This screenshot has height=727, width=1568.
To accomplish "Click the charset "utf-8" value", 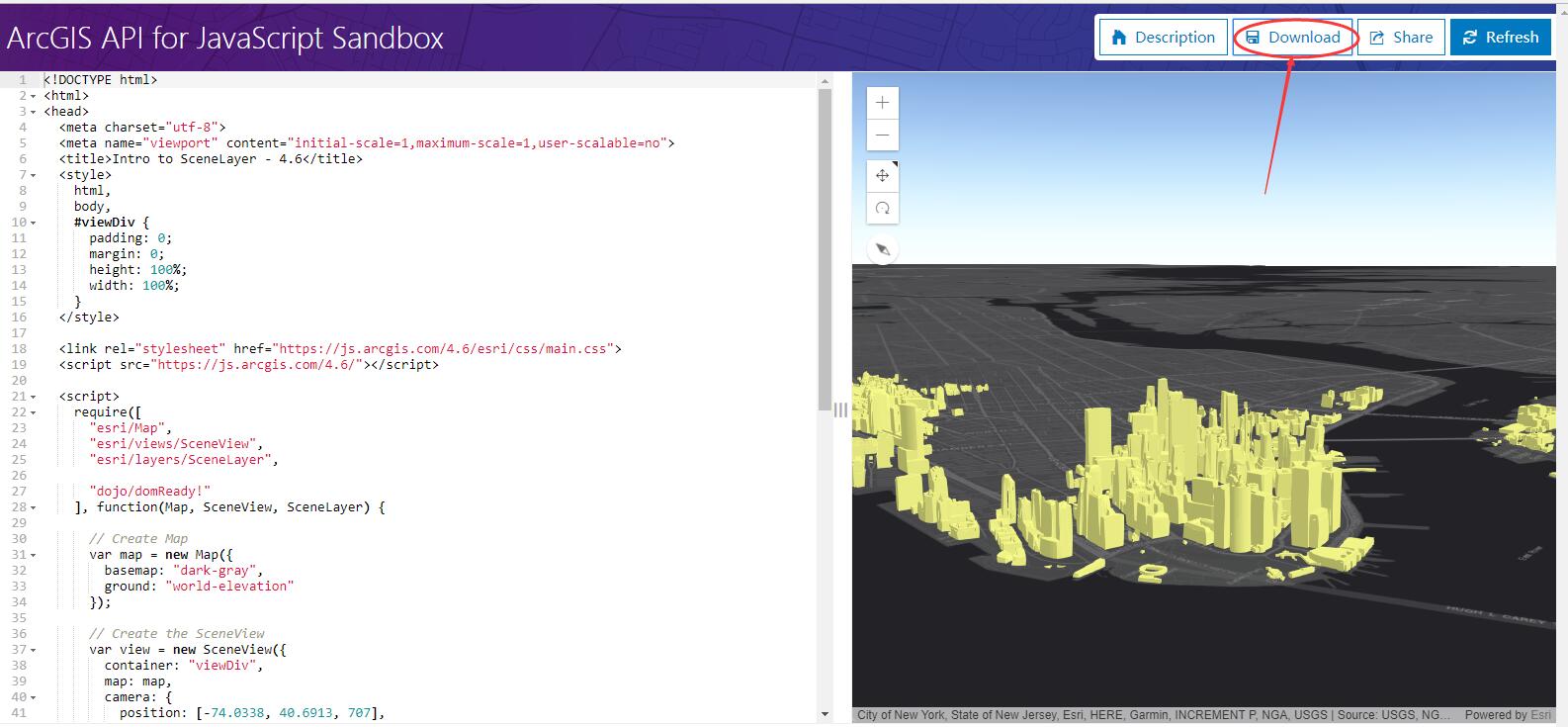I will click(x=192, y=128).
